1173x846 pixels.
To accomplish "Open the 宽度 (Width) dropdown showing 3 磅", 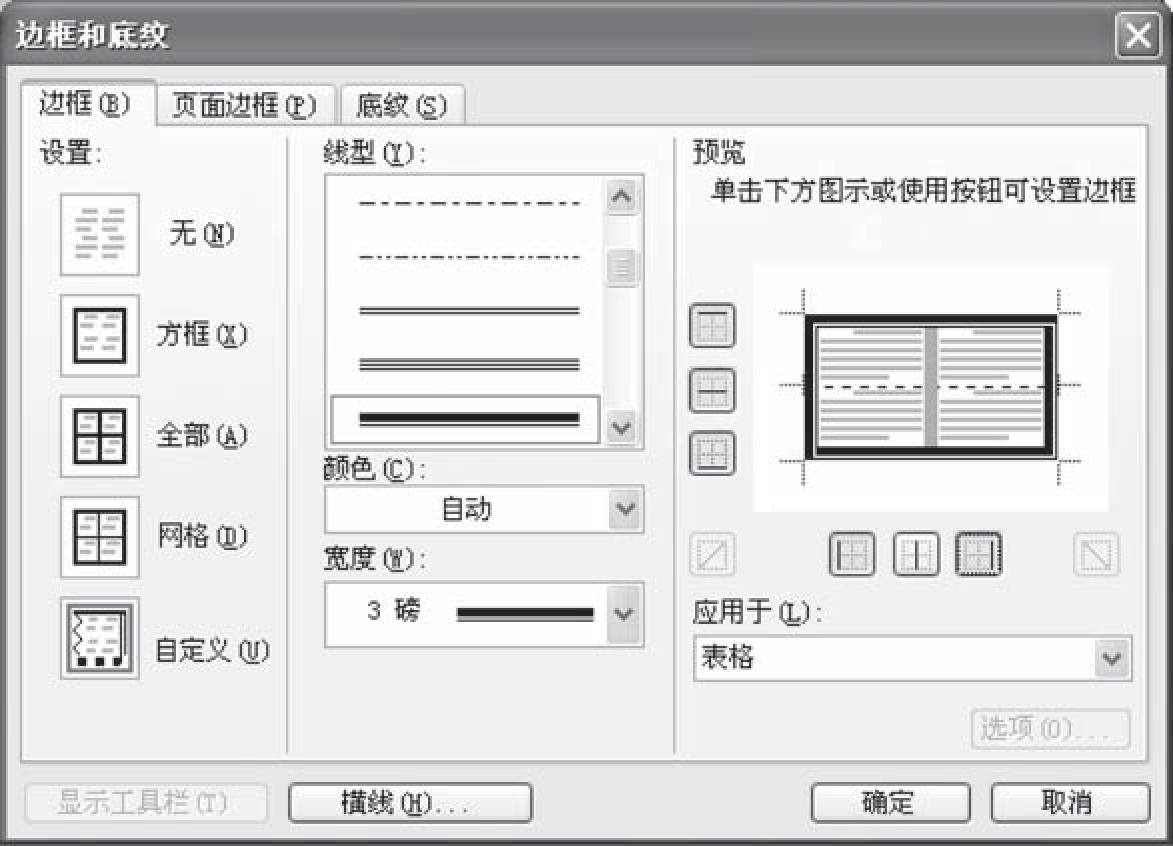I will [x=484, y=614].
